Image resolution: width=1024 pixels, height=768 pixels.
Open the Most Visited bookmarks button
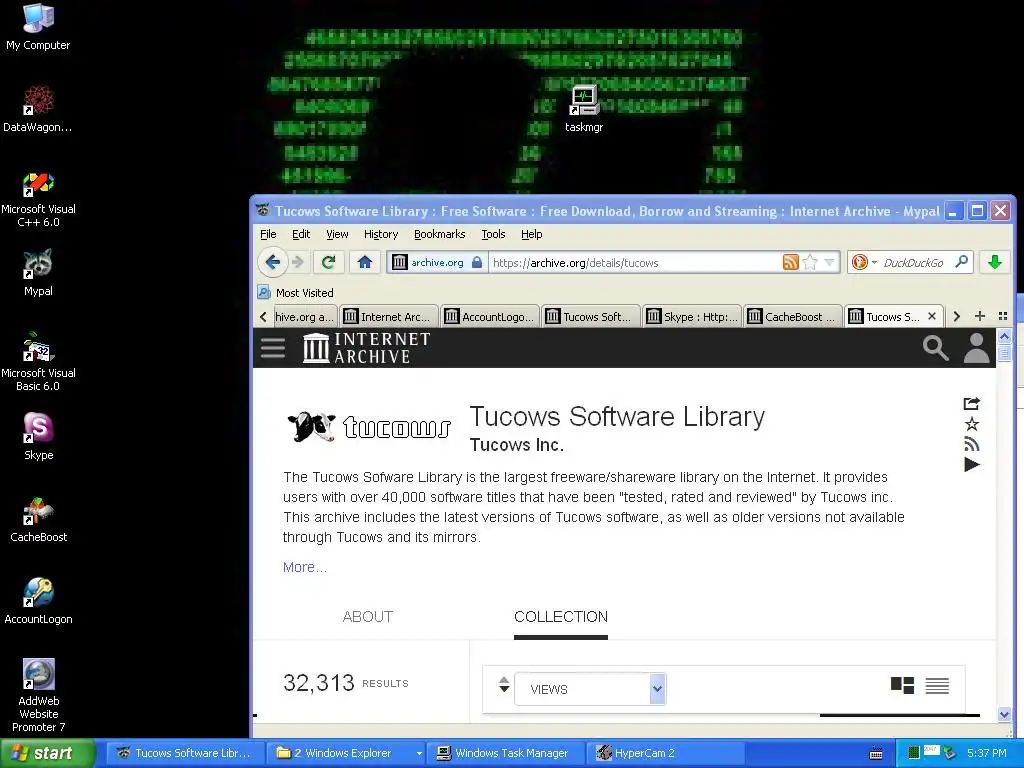pos(295,293)
